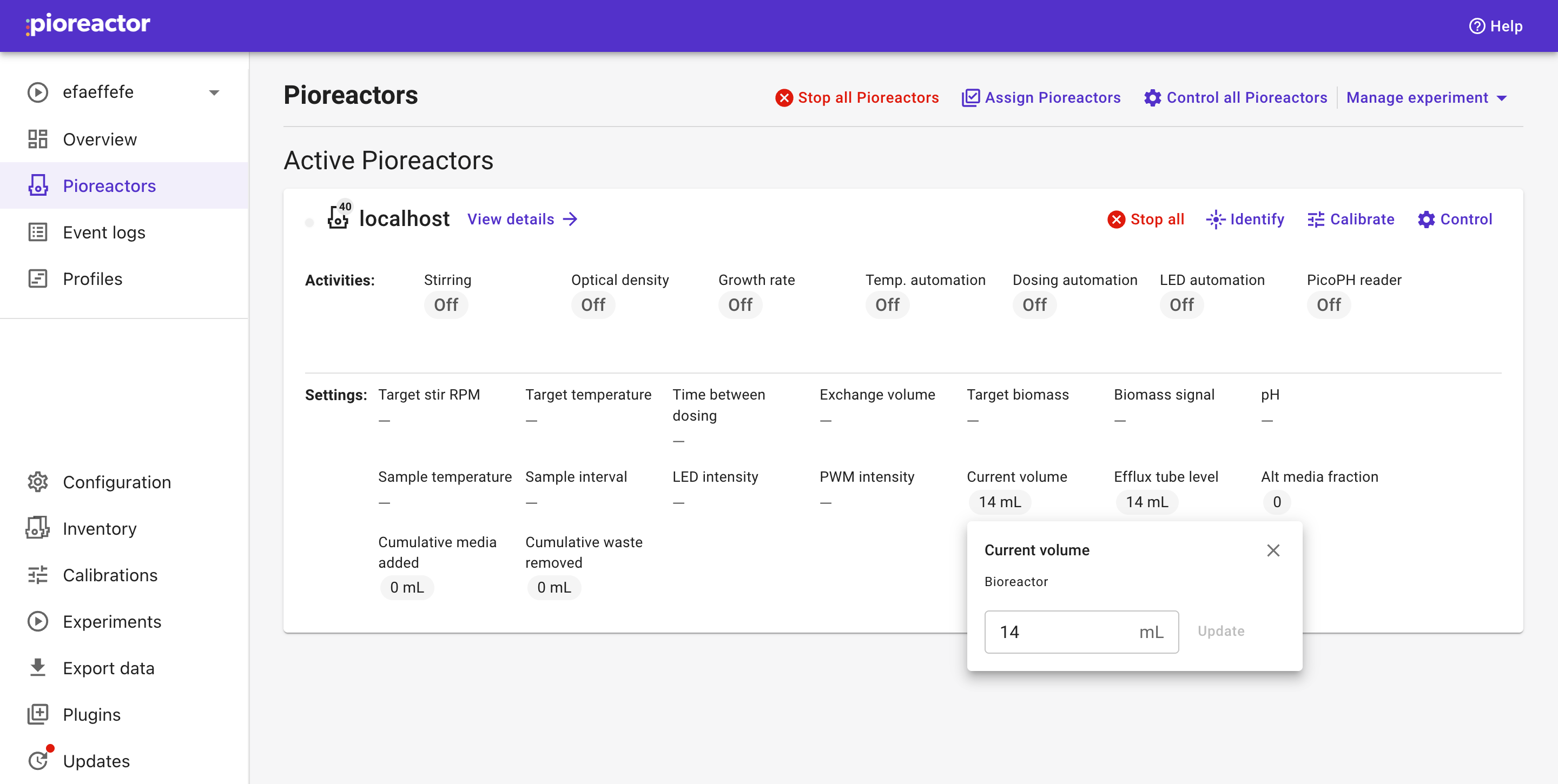Image resolution: width=1558 pixels, height=784 pixels.
Task: Click the Stirring Off status chip
Action: tap(446, 304)
